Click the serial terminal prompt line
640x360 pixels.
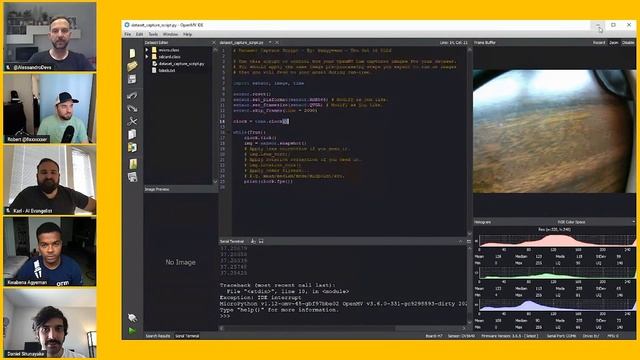(225, 316)
